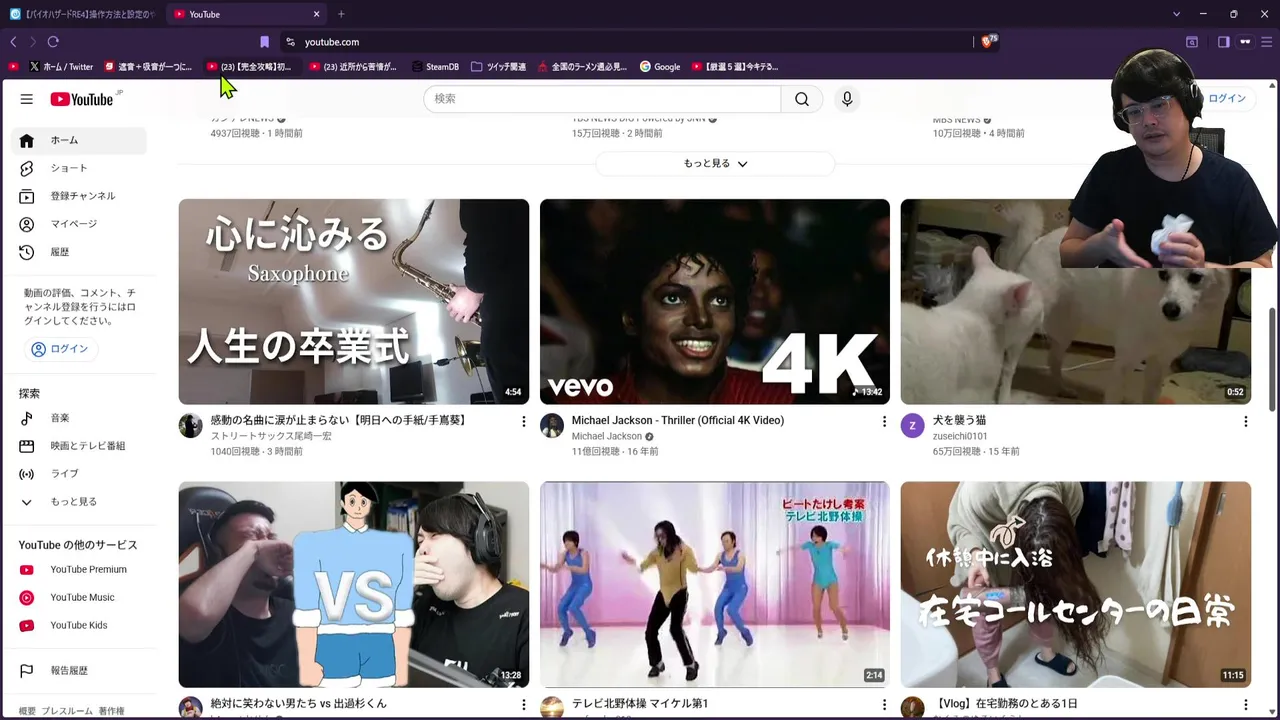1280x720 pixels.
Task: Open ツイッチ関連 bookmark folder
Action: [498, 67]
